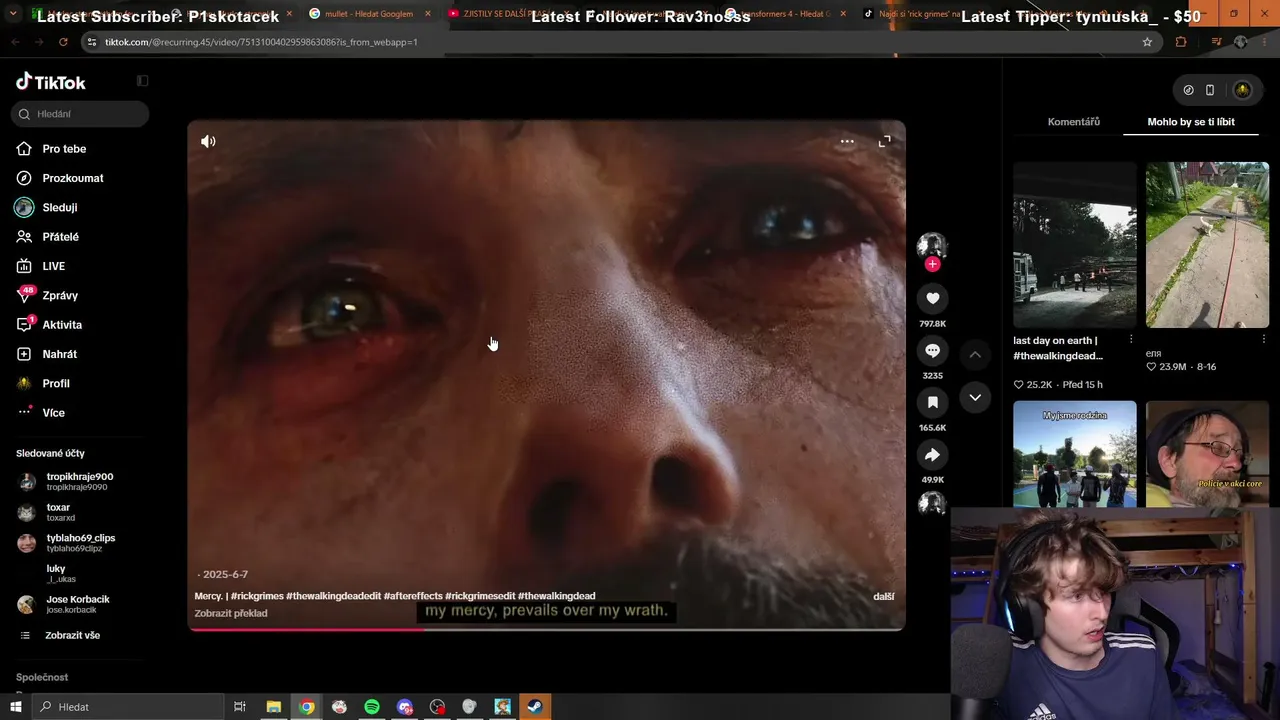Click the phone icon in top-right pill

pyautogui.click(x=1210, y=90)
